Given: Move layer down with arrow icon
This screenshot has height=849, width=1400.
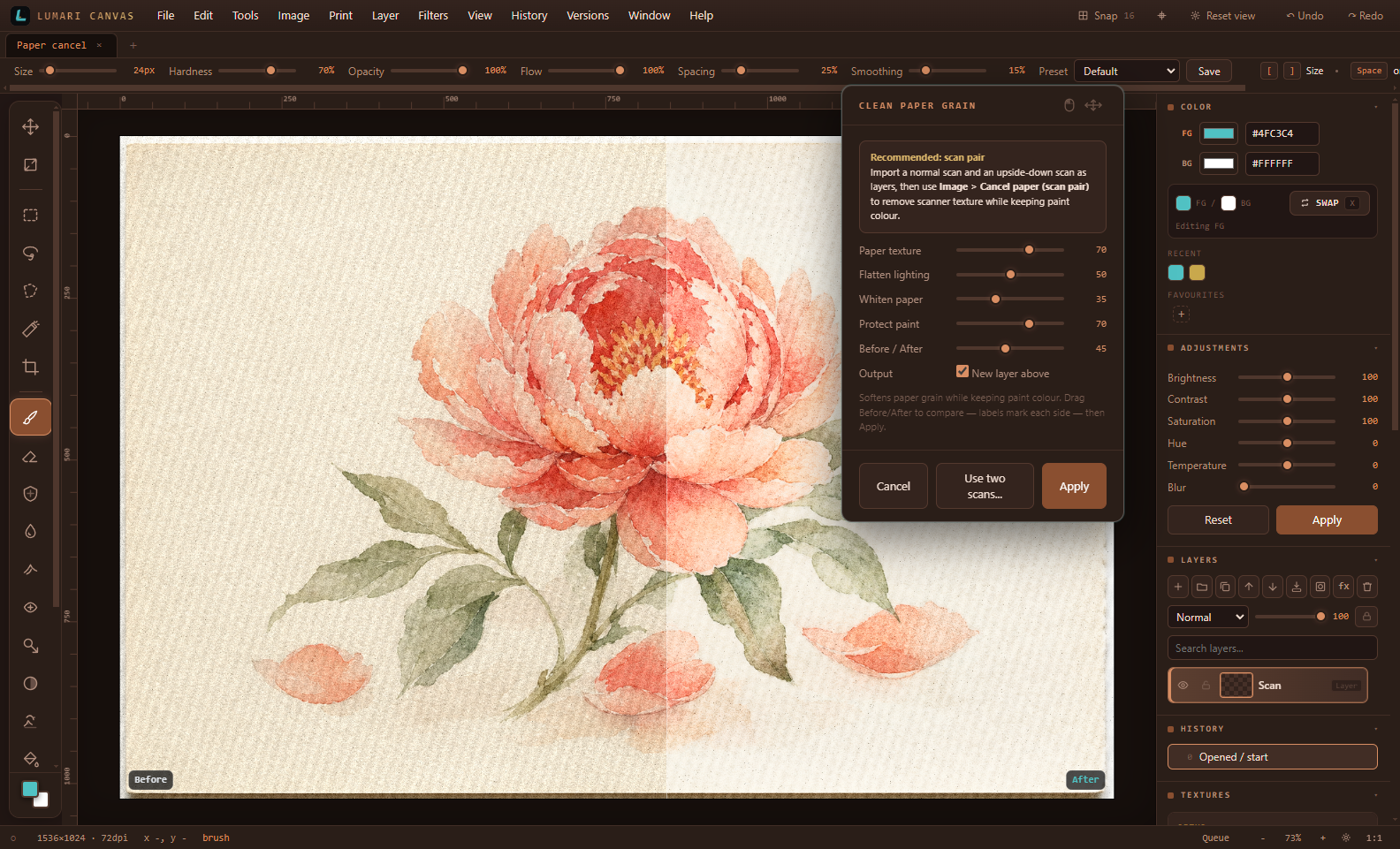Looking at the screenshot, I should [x=1273, y=587].
